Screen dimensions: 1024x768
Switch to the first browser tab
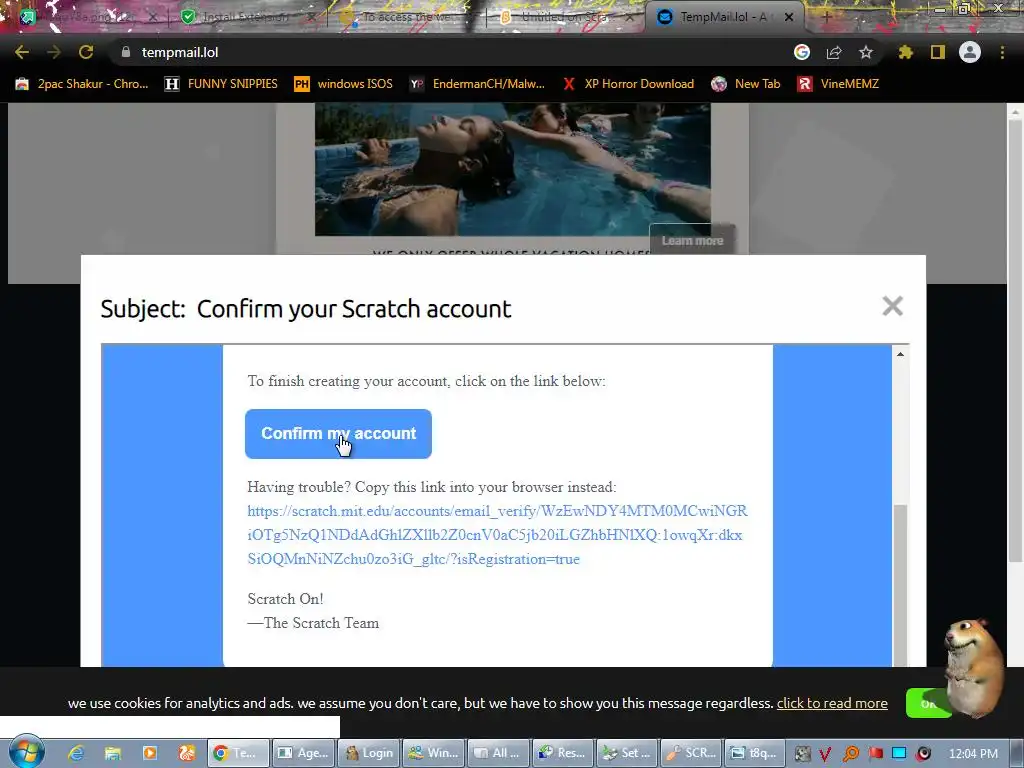pyautogui.click(x=85, y=17)
